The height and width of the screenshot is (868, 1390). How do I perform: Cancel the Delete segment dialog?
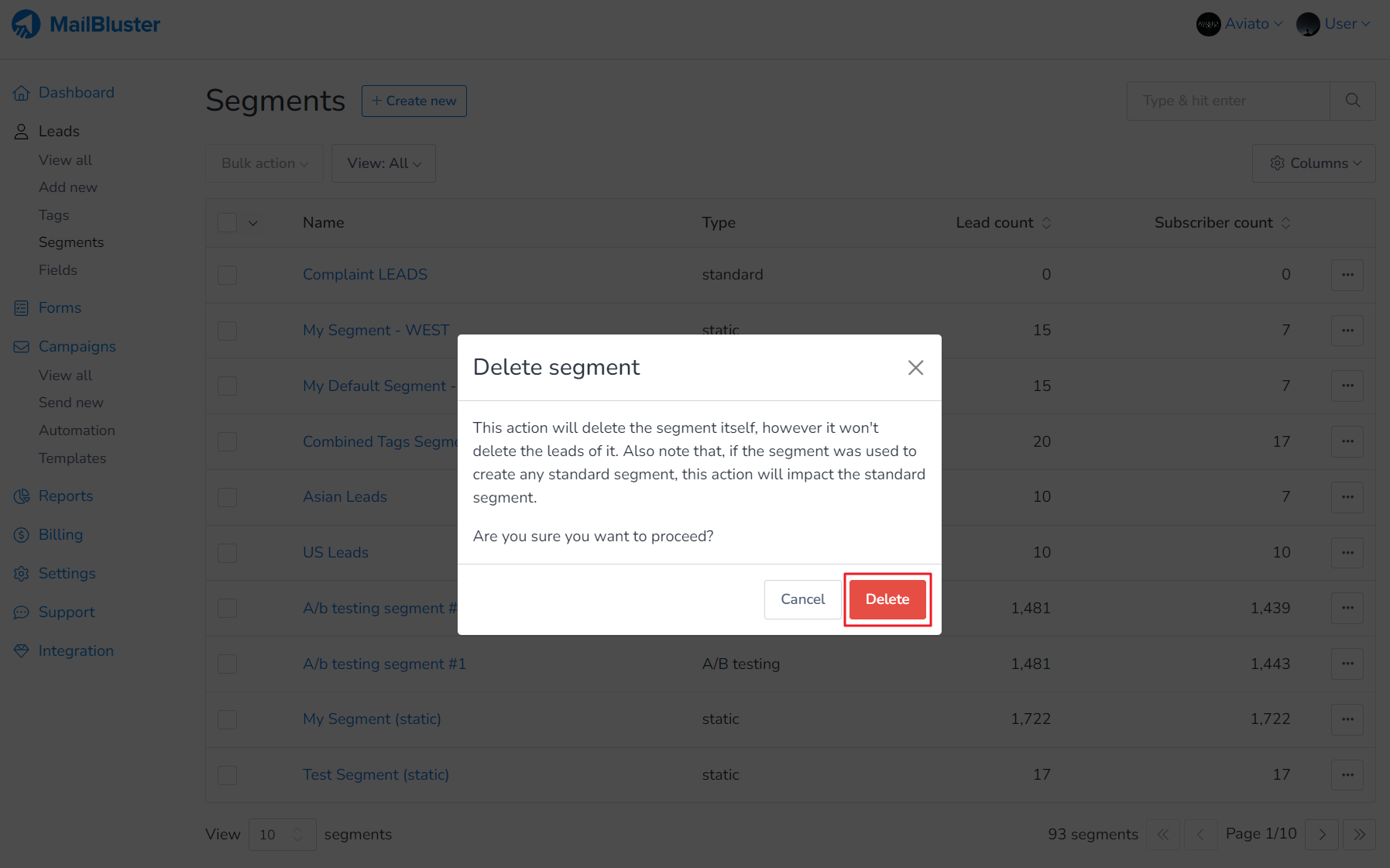coord(802,599)
